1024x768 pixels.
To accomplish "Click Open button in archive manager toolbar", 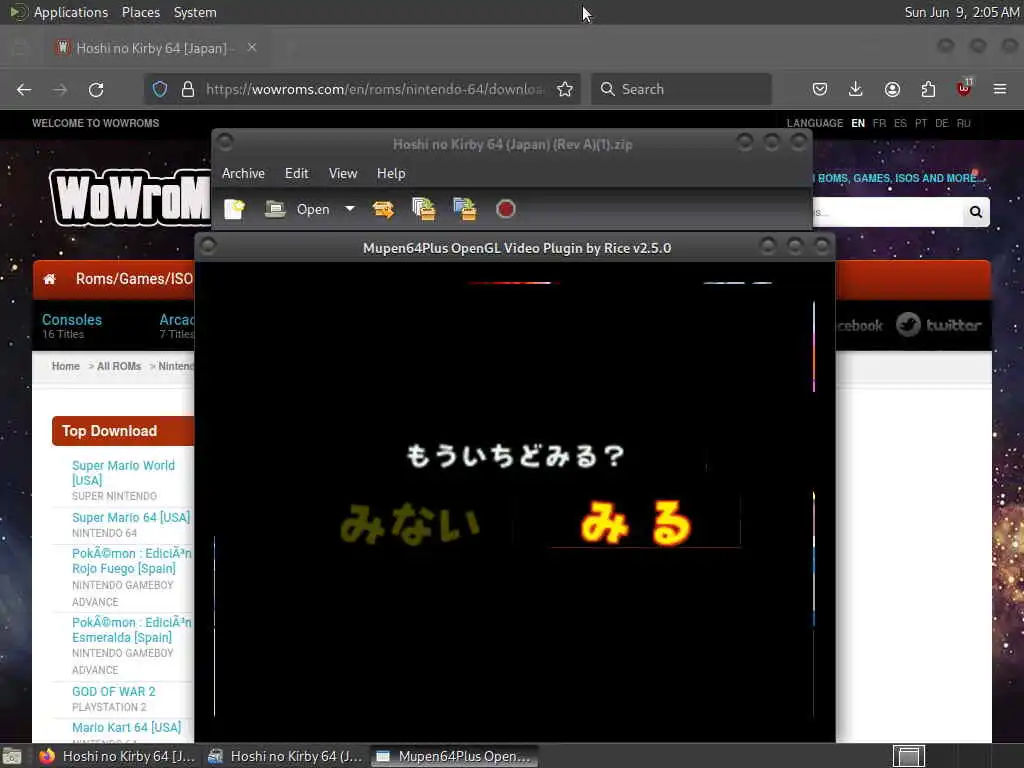I will [298, 209].
